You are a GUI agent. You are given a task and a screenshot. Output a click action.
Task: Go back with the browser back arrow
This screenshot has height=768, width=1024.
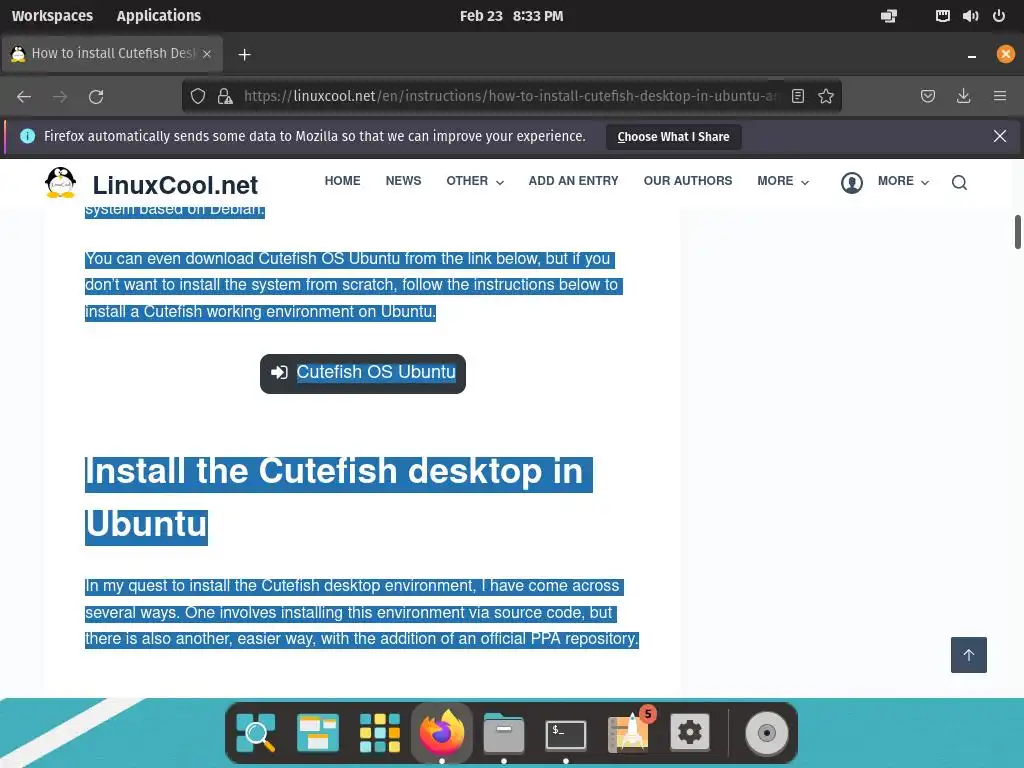pos(24,97)
